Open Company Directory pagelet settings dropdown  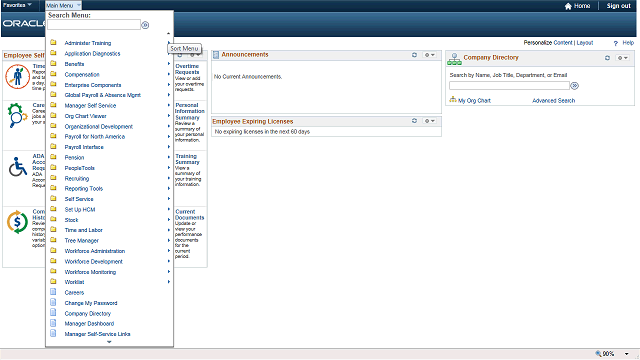click(622, 58)
